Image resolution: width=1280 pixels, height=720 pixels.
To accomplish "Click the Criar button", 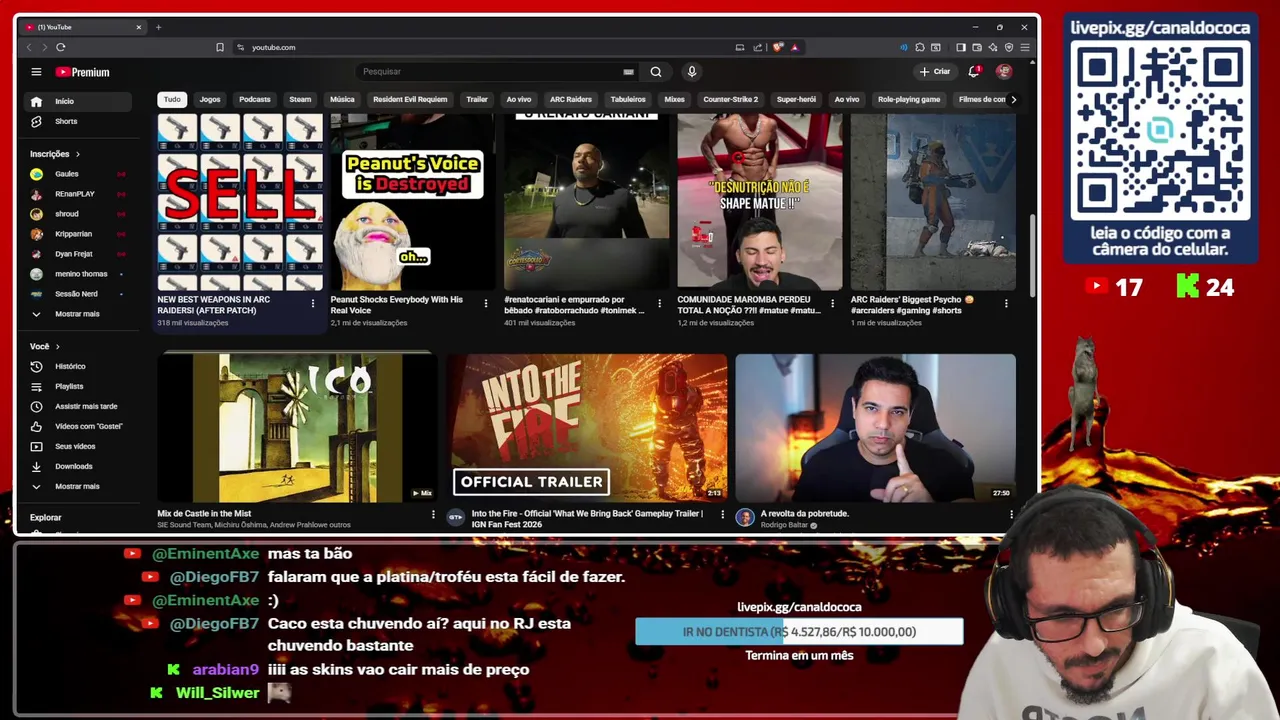I will pos(935,72).
